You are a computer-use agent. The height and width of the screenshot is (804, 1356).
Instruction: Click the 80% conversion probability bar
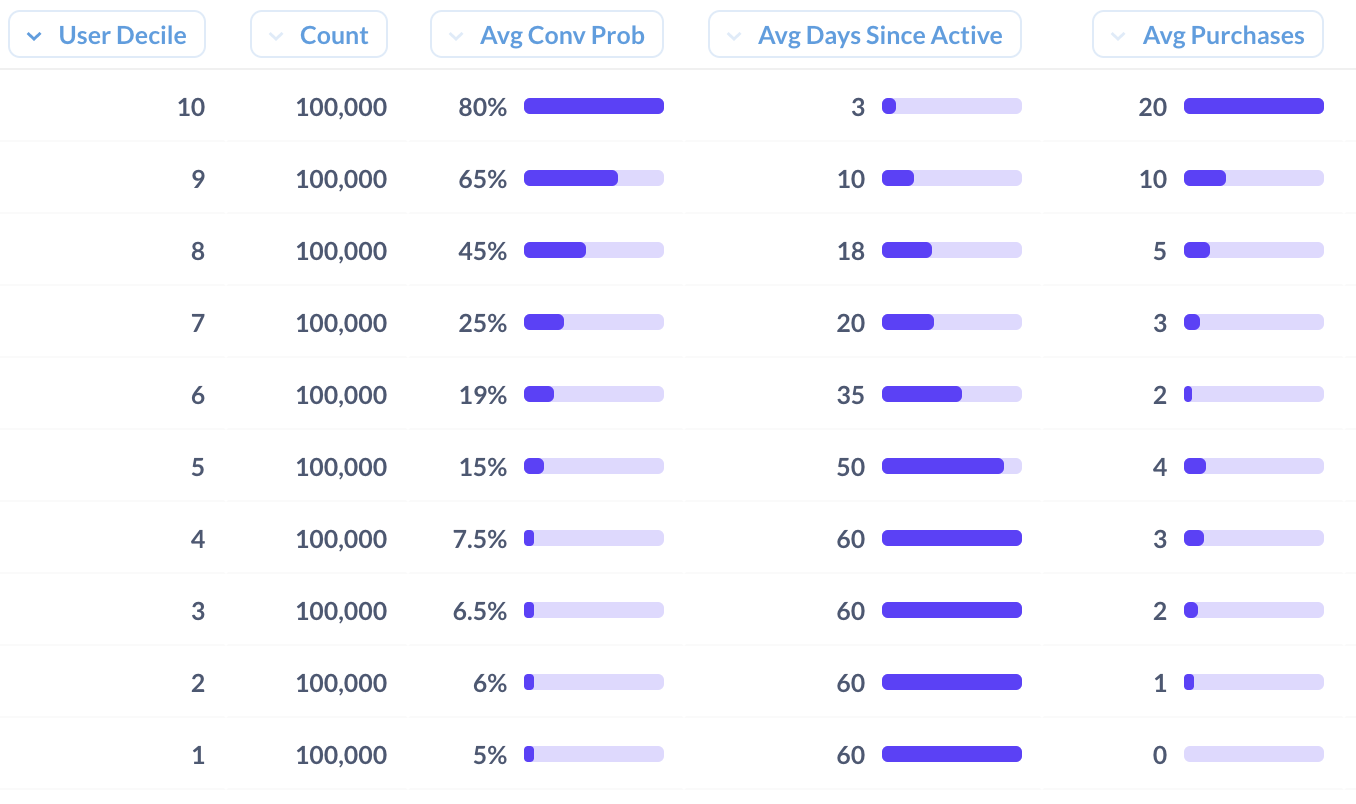pos(594,106)
